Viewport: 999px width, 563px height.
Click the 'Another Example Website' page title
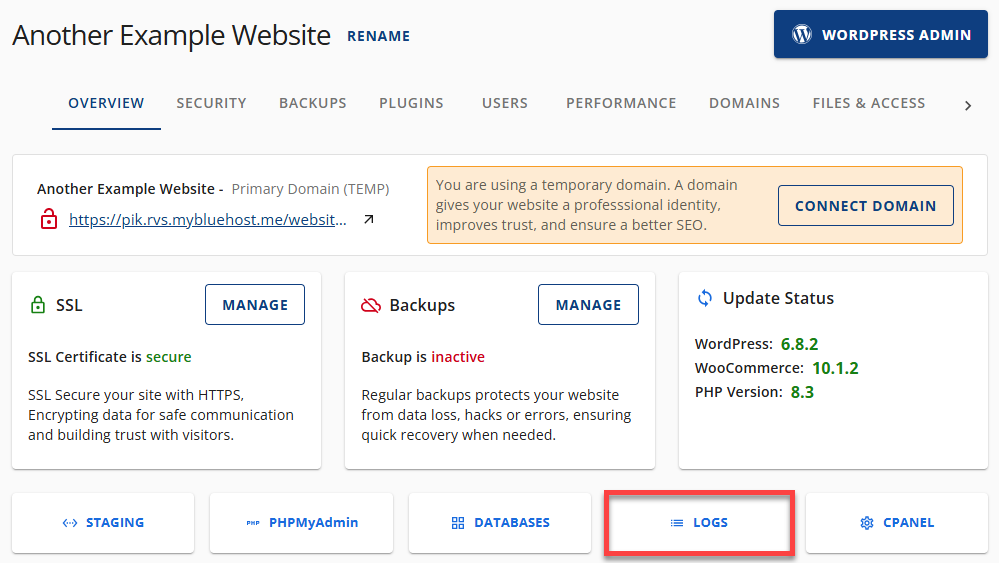171,35
